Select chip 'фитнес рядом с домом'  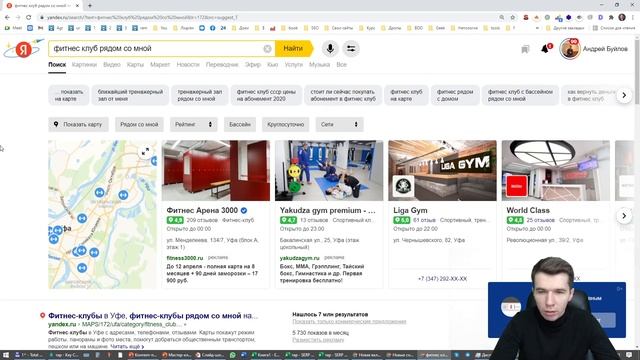pos(455,95)
